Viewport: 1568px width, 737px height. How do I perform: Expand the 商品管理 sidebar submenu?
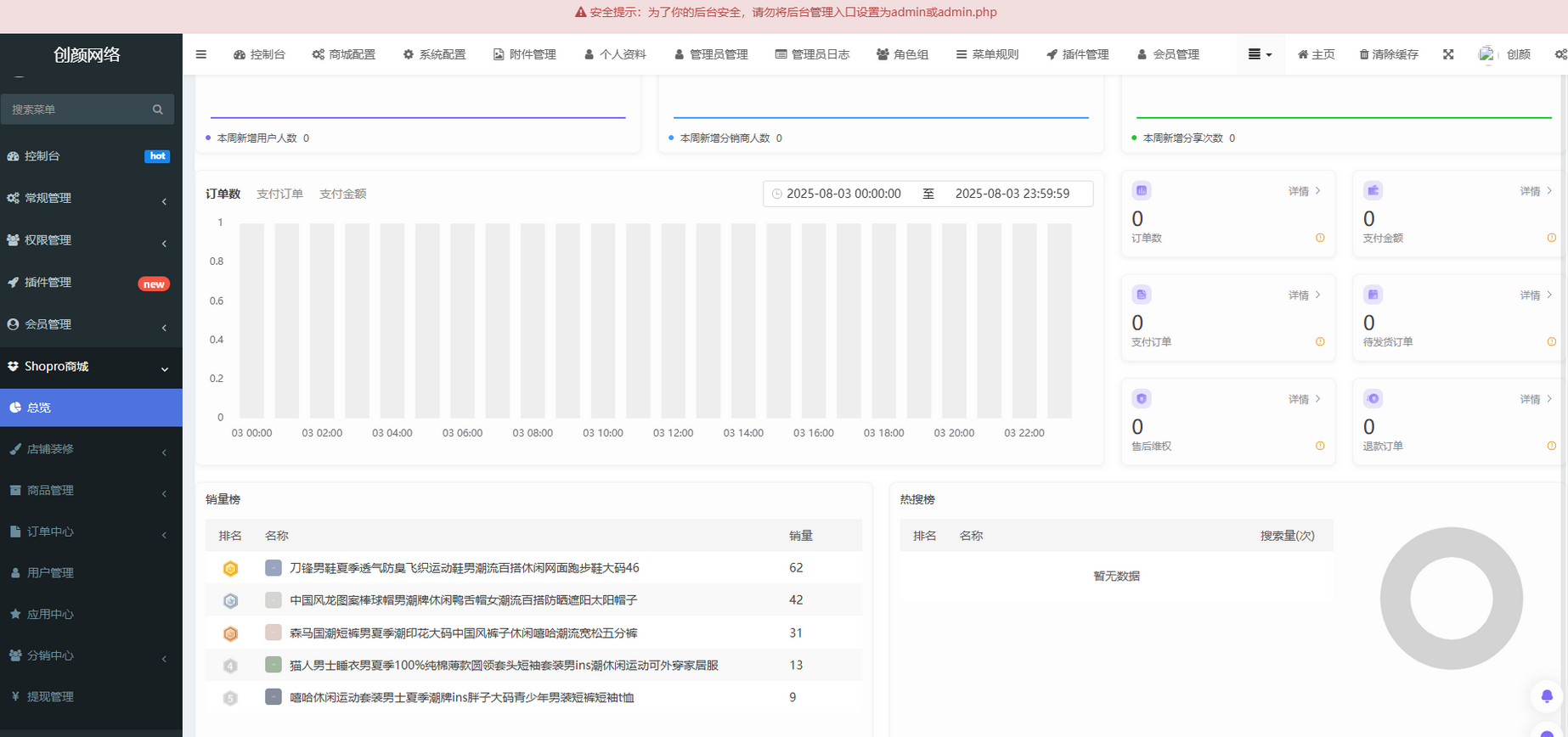coord(91,491)
